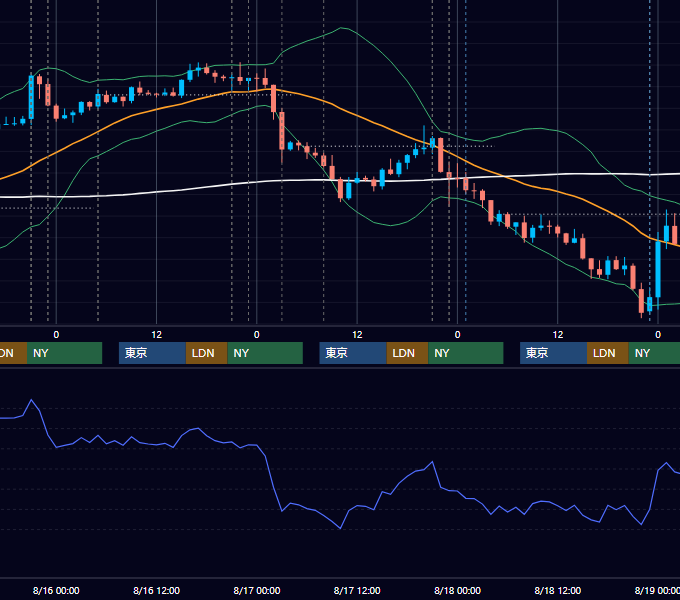Click the NY session block ending near 8/18 00:00
This screenshot has height=600, width=680.
click(466, 353)
